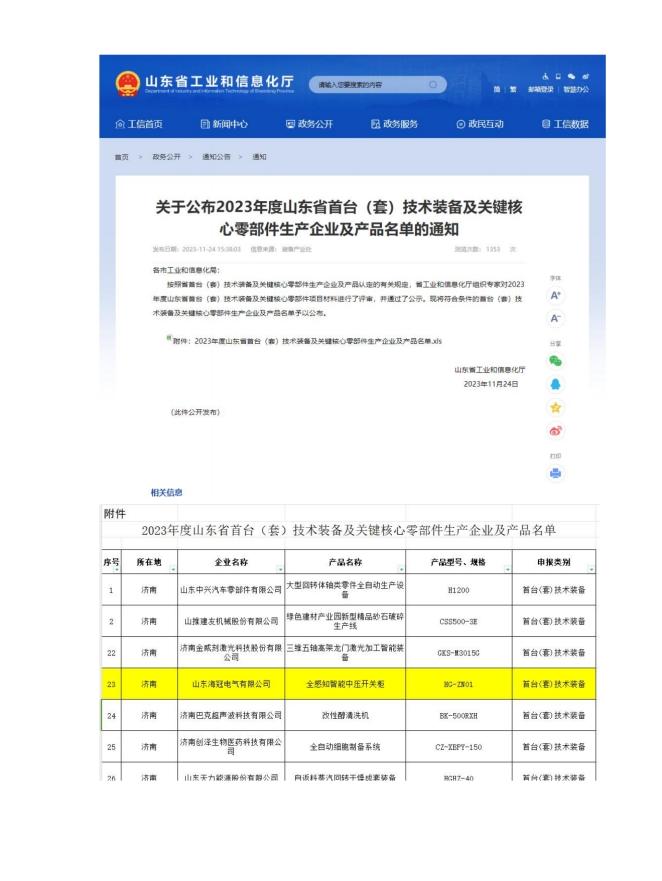
Task: Click cell 改性醇清洗机
Action: 345,716
